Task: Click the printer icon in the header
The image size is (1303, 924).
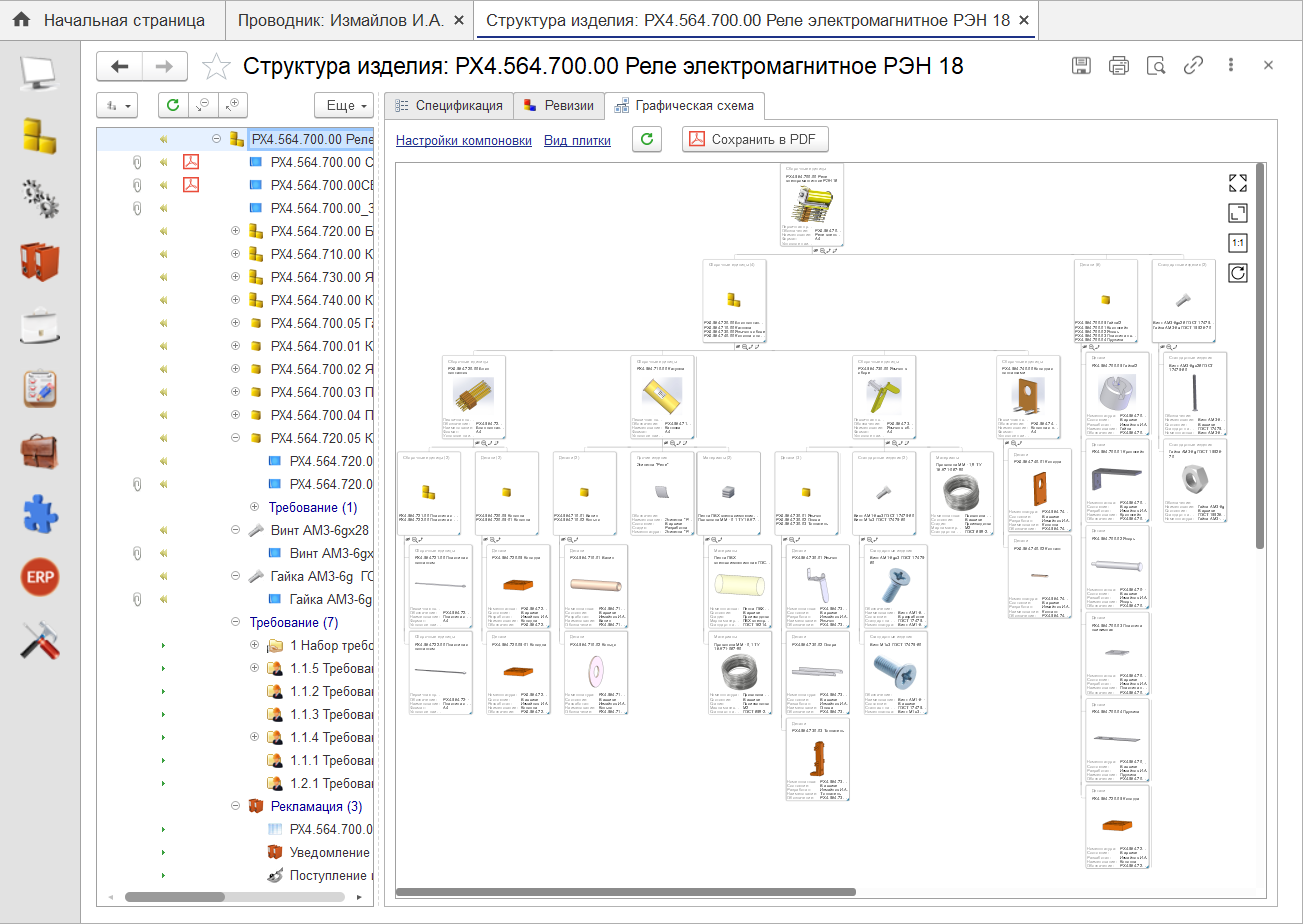Action: click(1118, 66)
